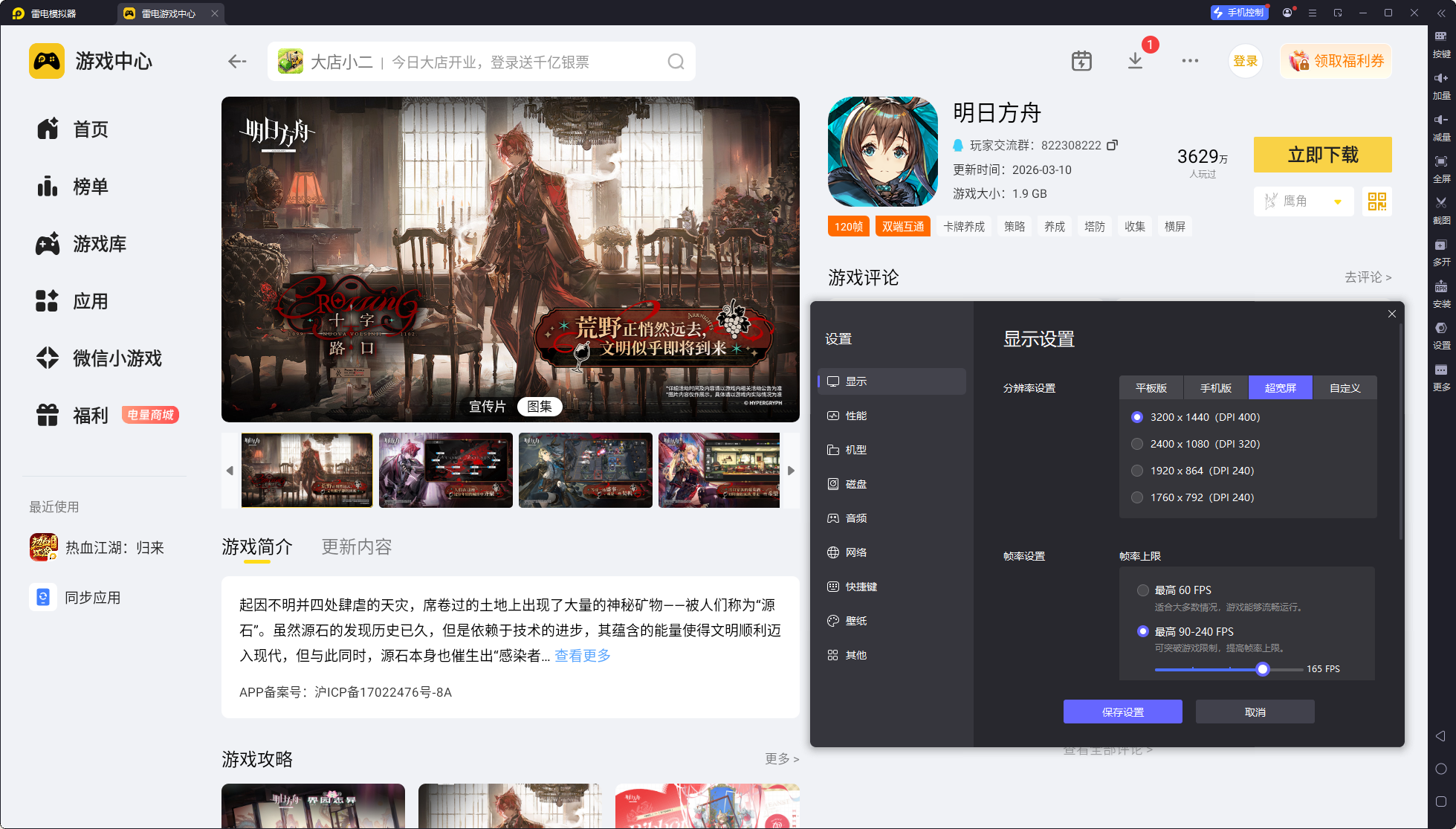Click the download manager icon
The image size is (1456, 829).
1135,61
